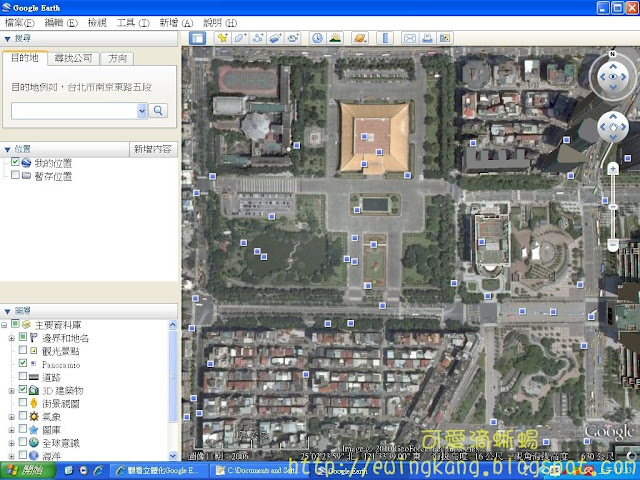The image size is (640, 480).
Task: Click the move hand joystick control
Action: pyautogui.click(x=613, y=127)
